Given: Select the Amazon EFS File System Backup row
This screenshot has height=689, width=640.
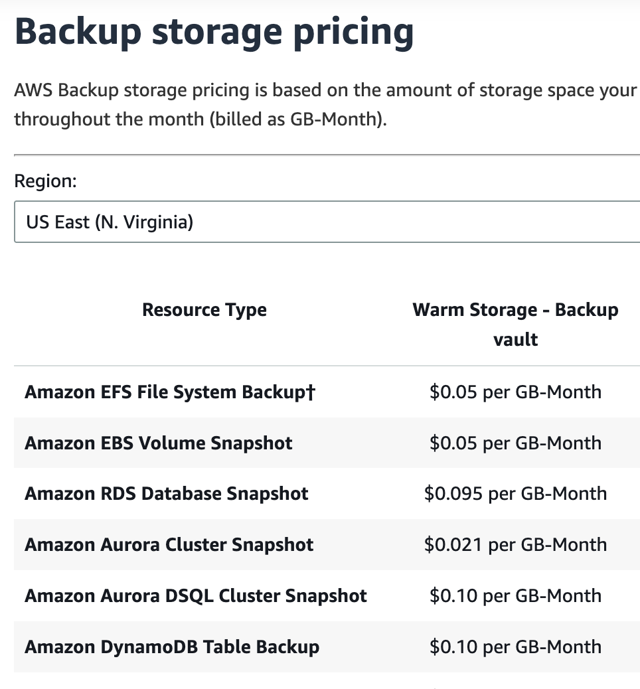Looking at the screenshot, I should tap(327, 392).
